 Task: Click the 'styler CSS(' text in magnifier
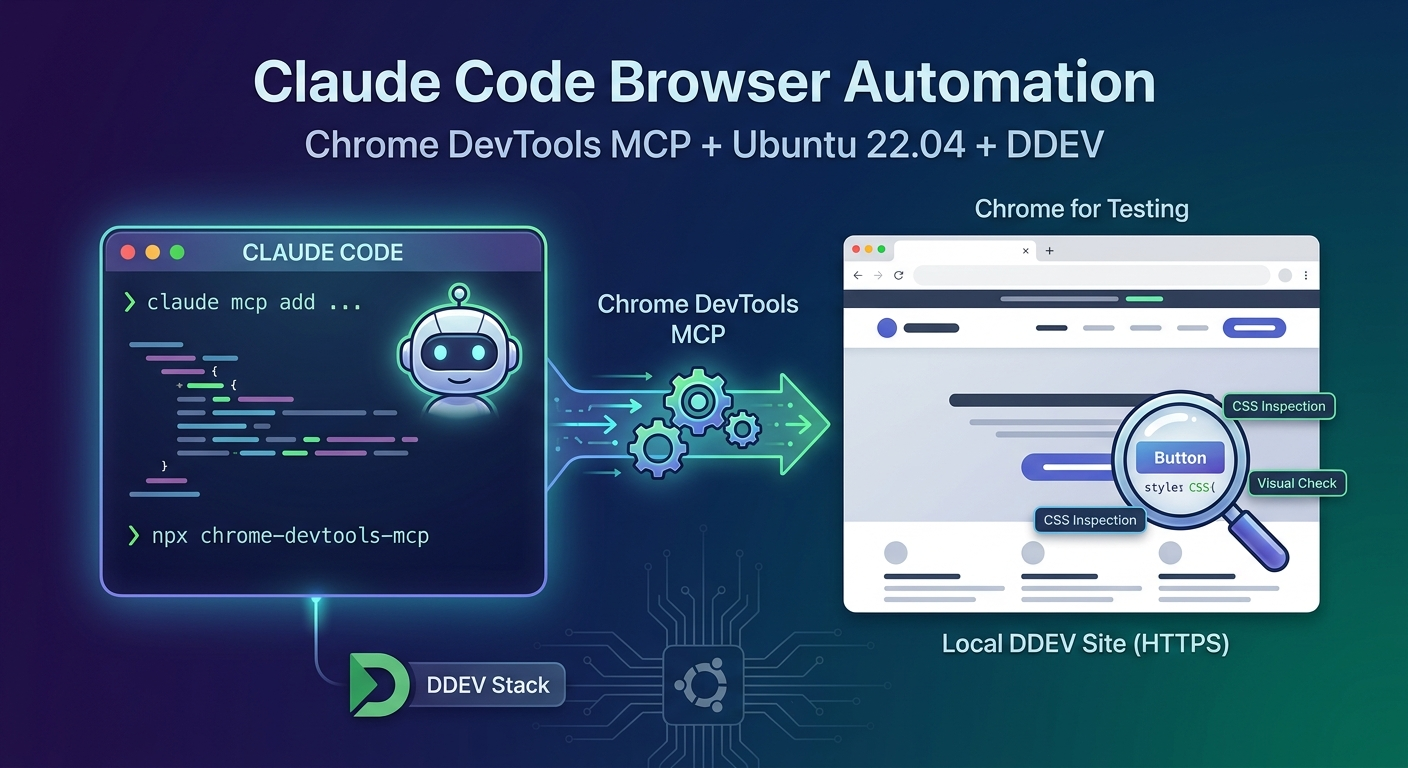point(1179,488)
